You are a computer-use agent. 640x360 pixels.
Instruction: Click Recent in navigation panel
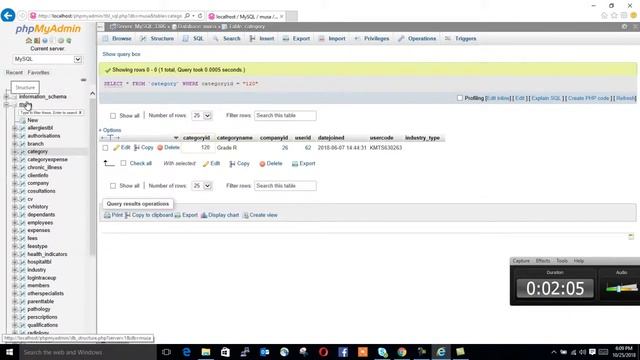(14, 72)
